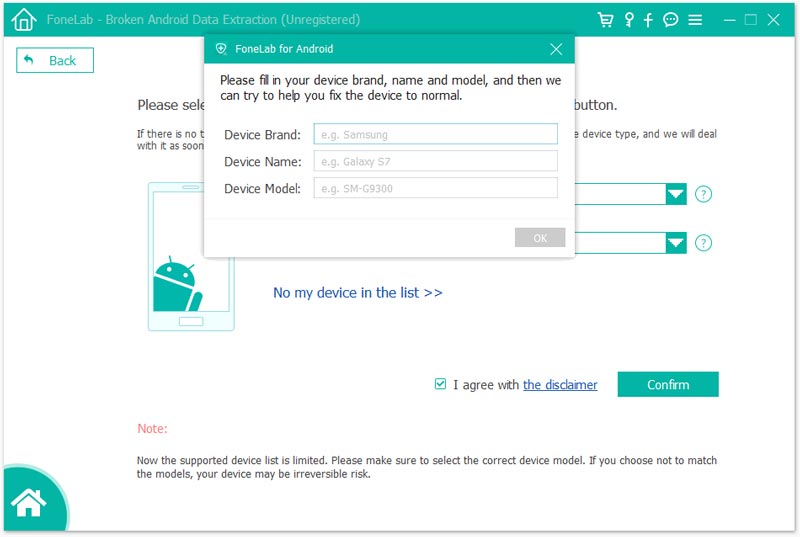The image size is (800, 537).
Task: Click the register key icon
Action: (629, 20)
